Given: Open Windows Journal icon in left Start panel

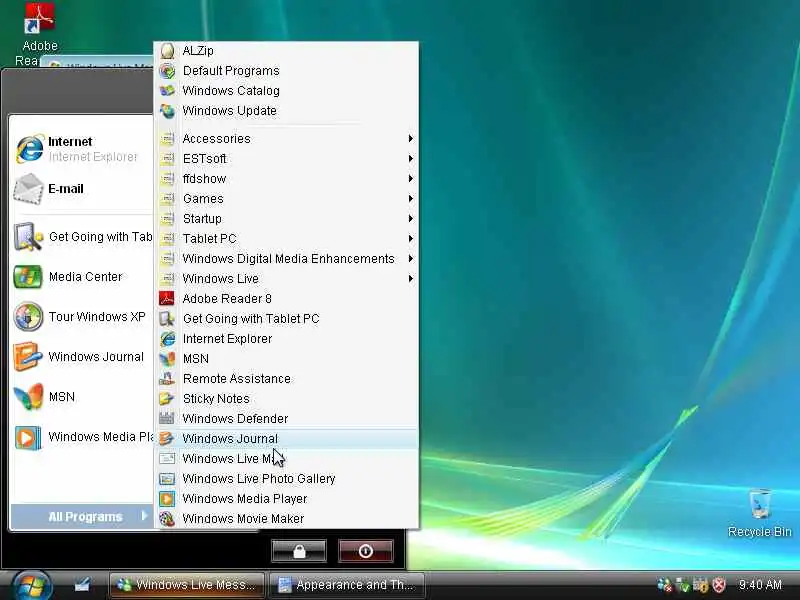Looking at the screenshot, I should (28, 357).
